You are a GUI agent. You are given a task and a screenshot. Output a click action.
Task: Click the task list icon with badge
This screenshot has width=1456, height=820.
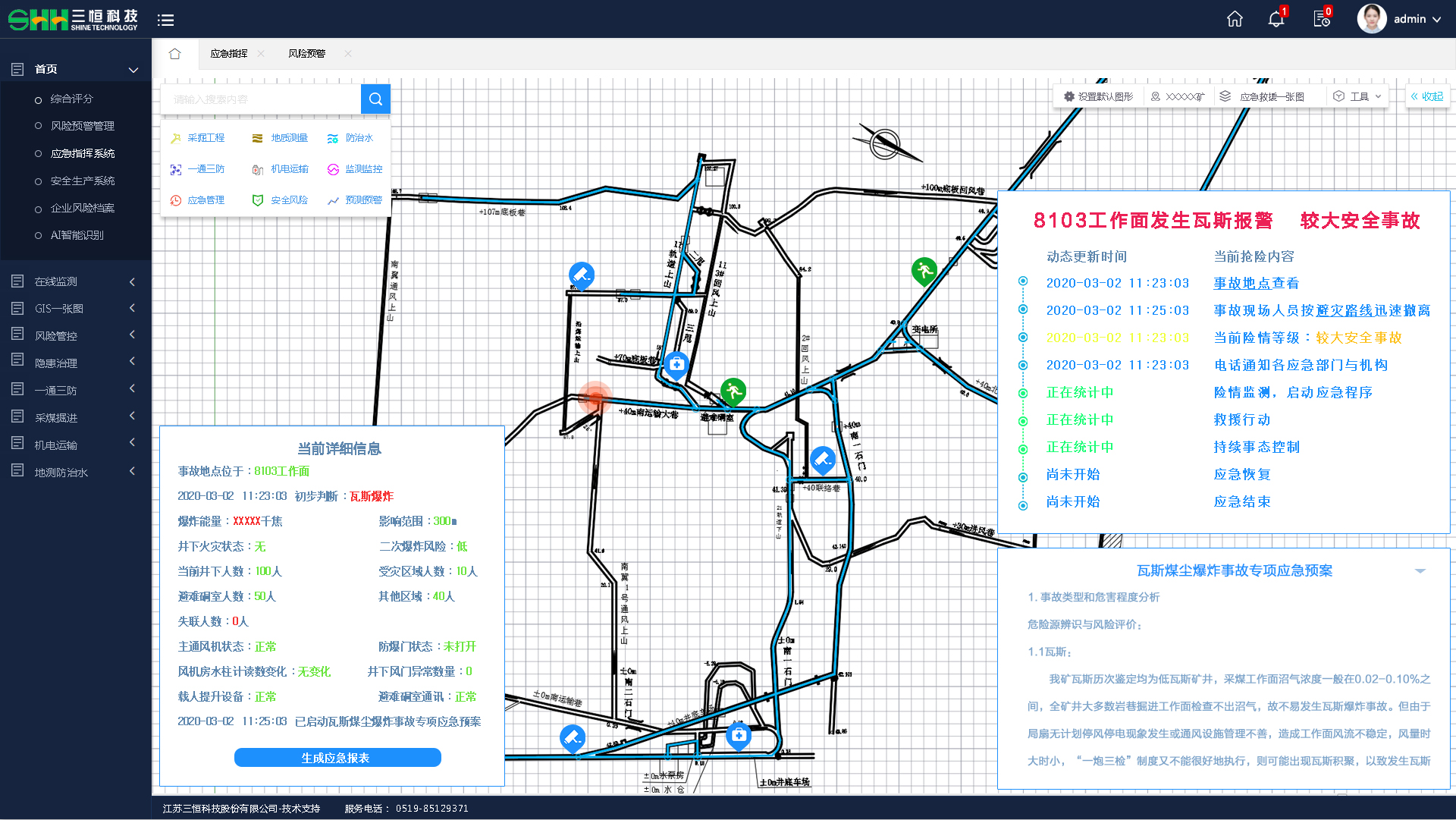pos(1321,20)
